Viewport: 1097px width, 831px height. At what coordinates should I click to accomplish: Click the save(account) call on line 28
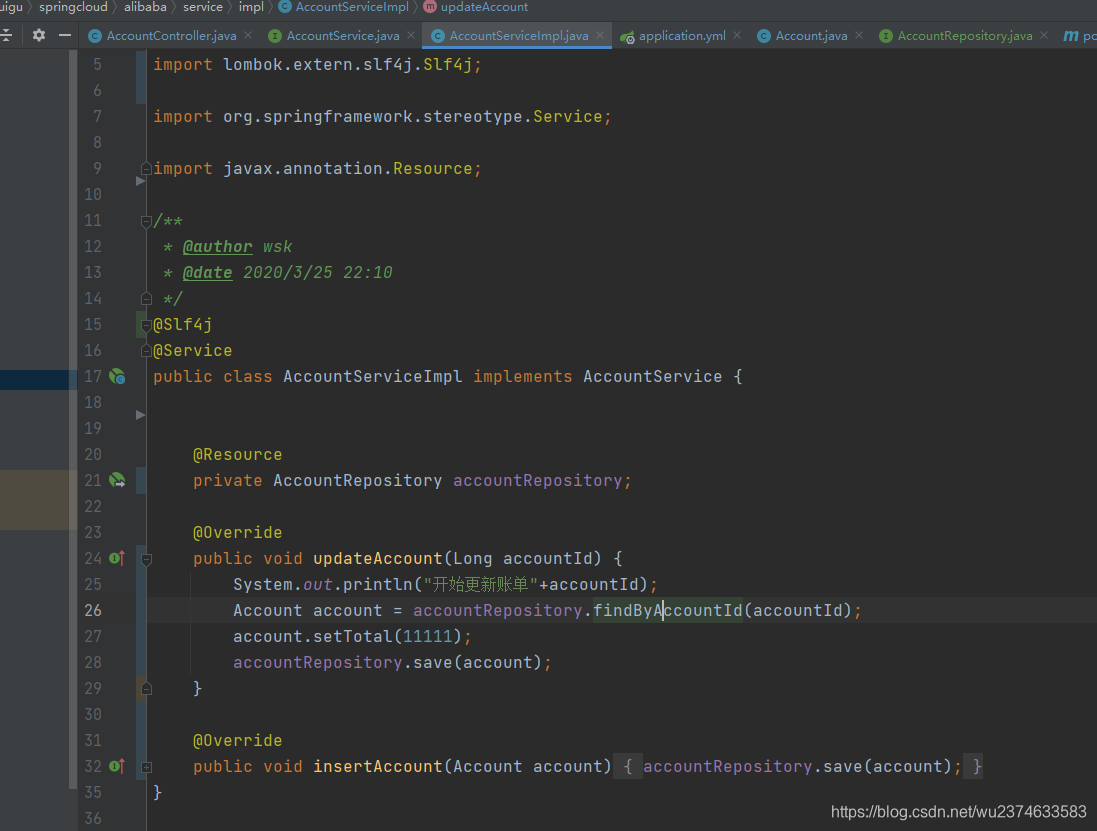477,662
